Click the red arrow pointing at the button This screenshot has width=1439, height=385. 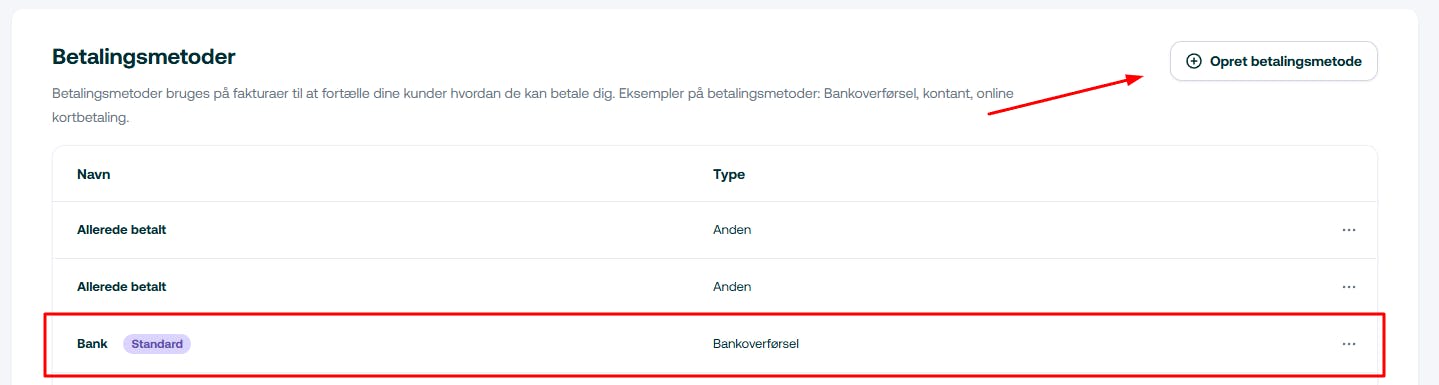1066,94
